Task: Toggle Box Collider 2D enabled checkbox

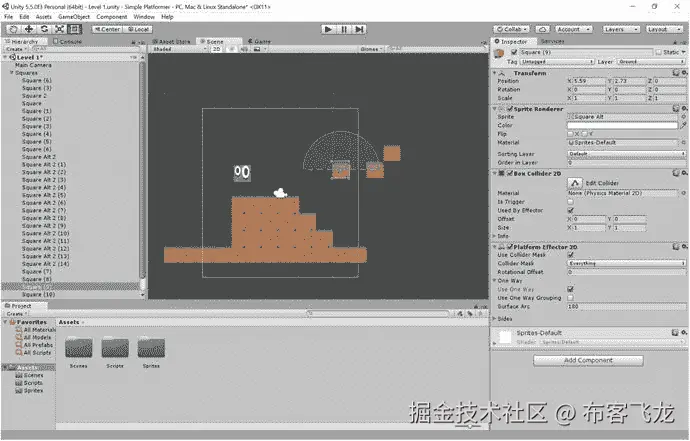Action: (x=510, y=173)
